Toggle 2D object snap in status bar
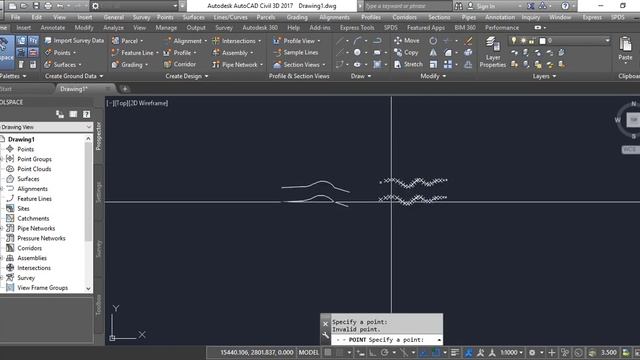Image resolution: width=640 pixels, height=360 pixels. tap(436, 352)
